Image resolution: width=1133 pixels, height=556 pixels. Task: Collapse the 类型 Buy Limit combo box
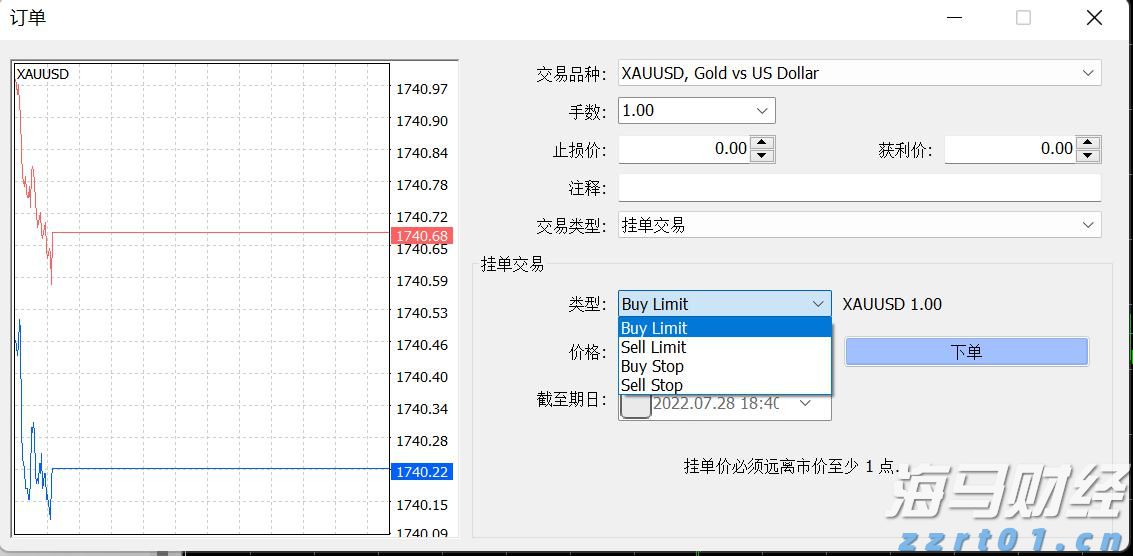818,304
